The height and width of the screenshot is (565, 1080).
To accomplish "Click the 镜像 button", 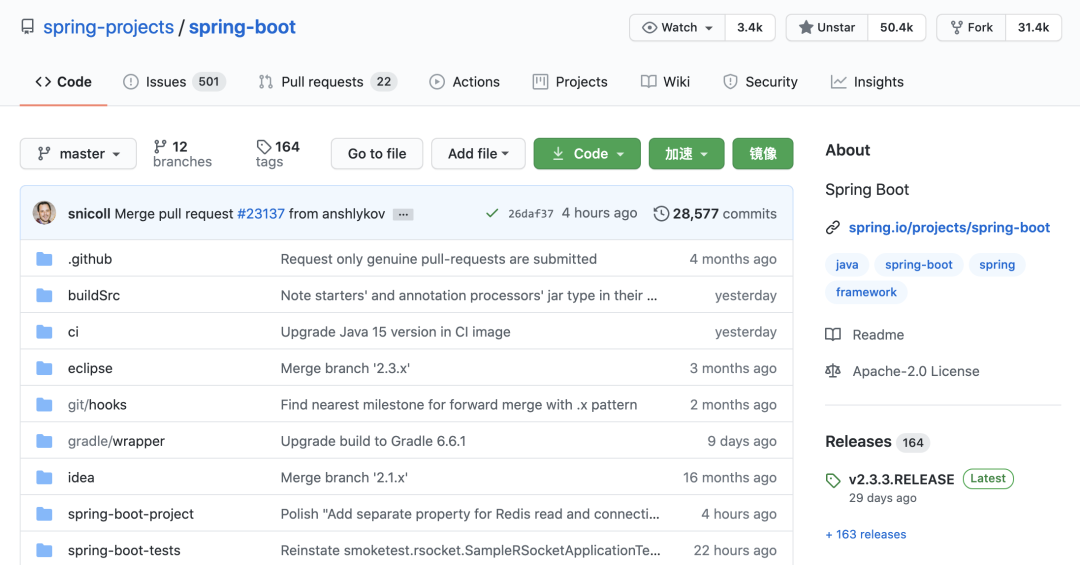I will click(762, 154).
